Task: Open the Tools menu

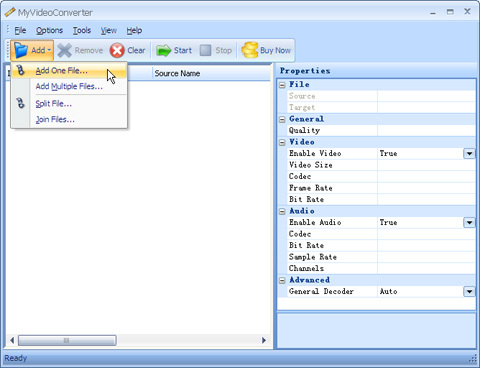Action: [82, 31]
